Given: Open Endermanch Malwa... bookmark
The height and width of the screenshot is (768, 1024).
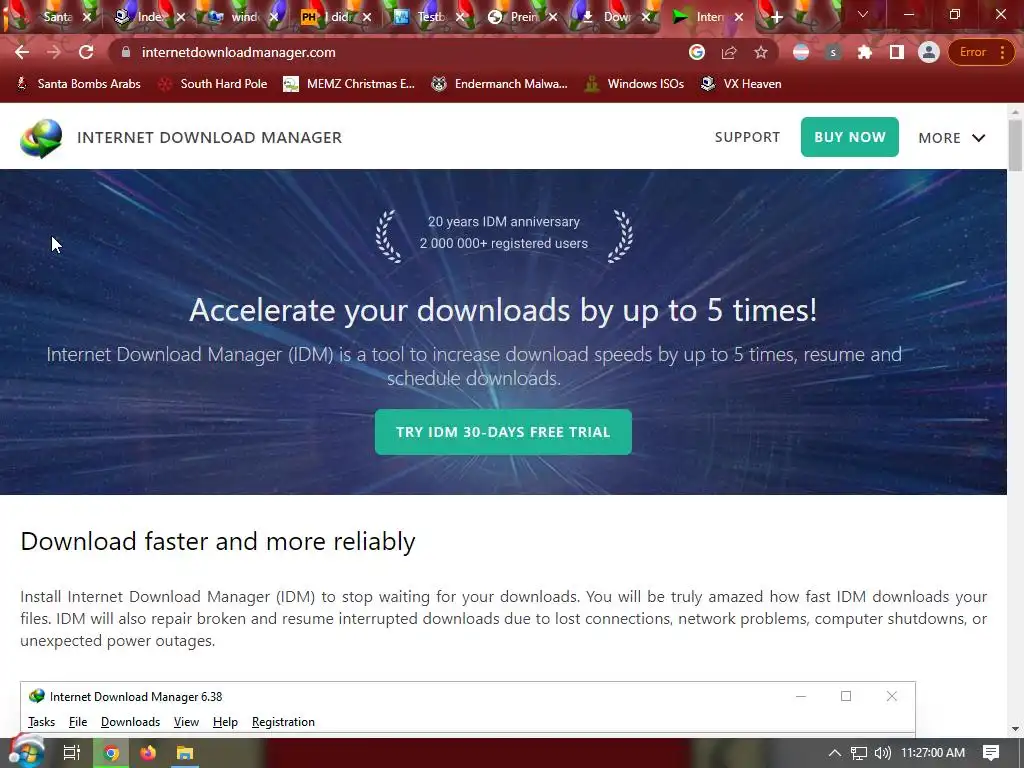Looking at the screenshot, I should pyautogui.click(x=500, y=84).
